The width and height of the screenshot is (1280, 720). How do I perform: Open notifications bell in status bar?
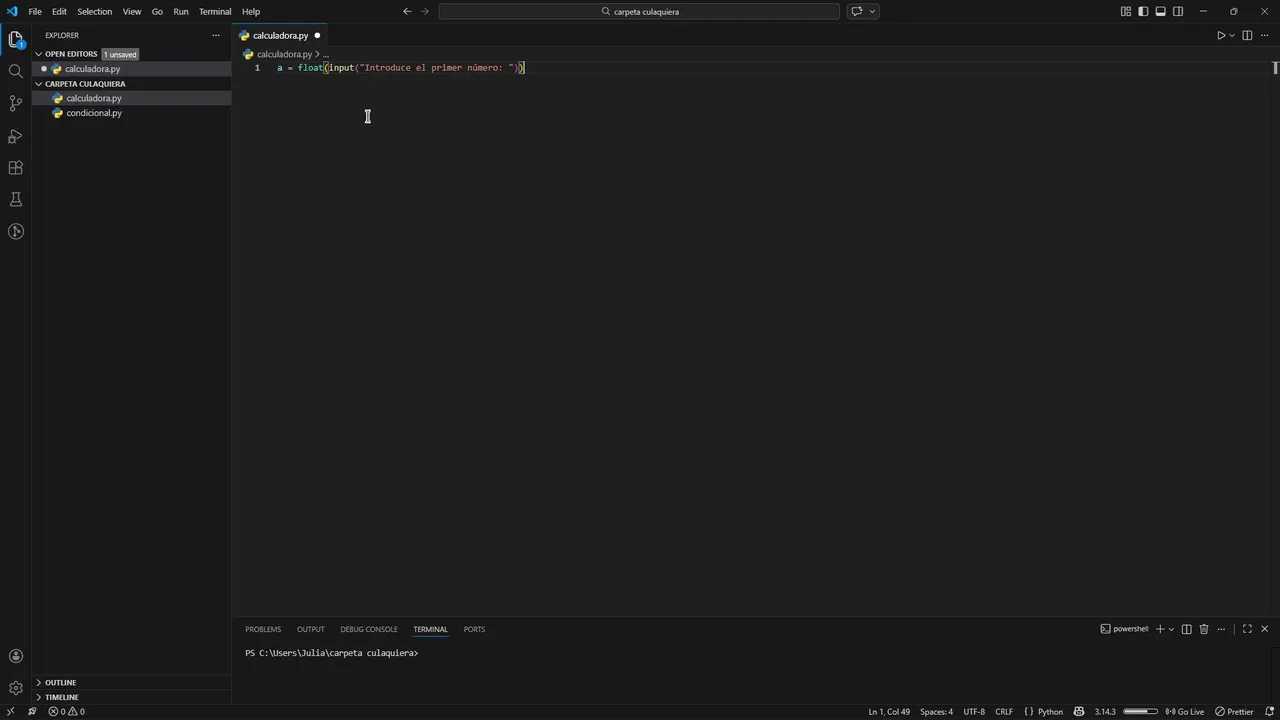coord(1269,712)
